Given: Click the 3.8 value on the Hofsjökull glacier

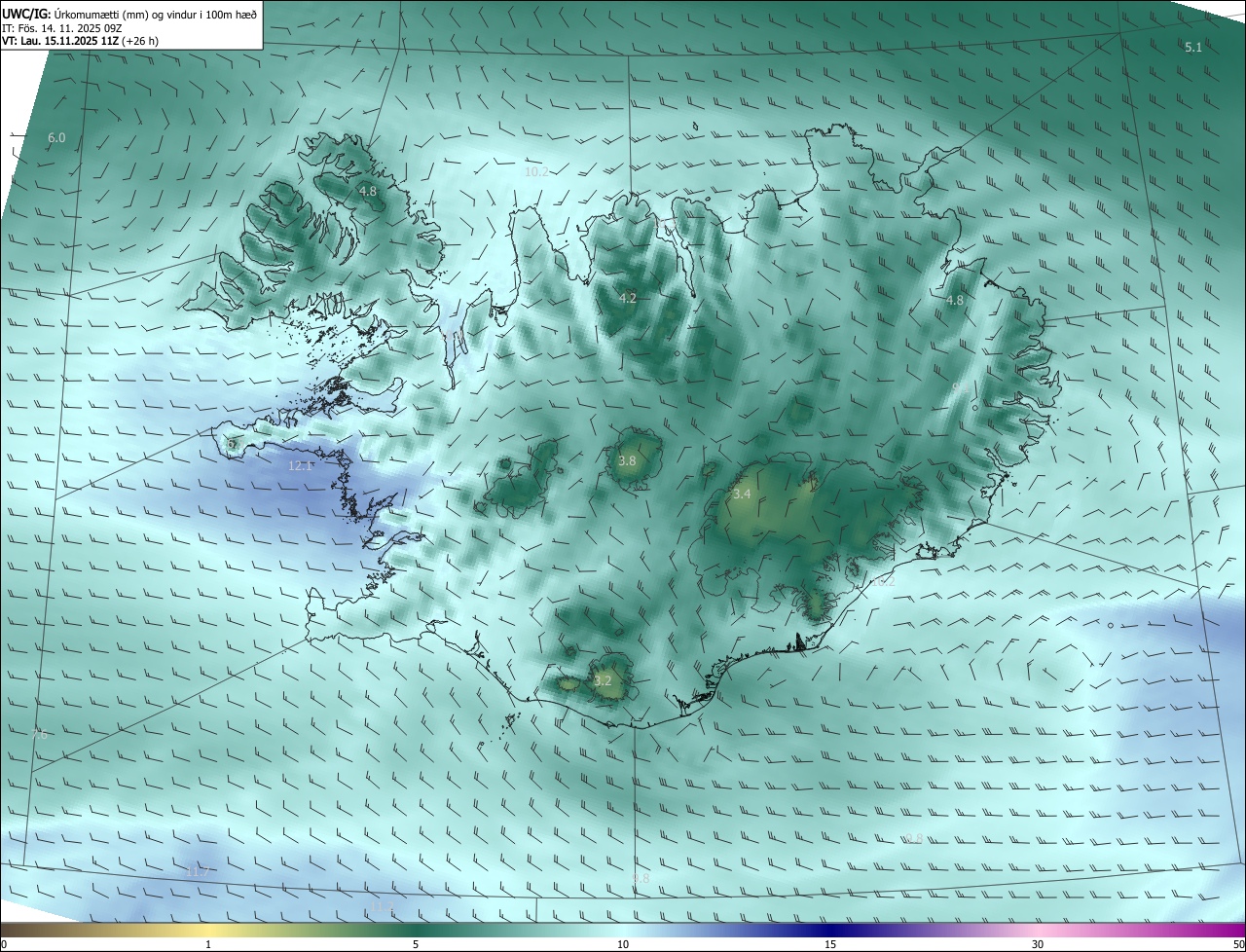Looking at the screenshot, I should 627,460.
